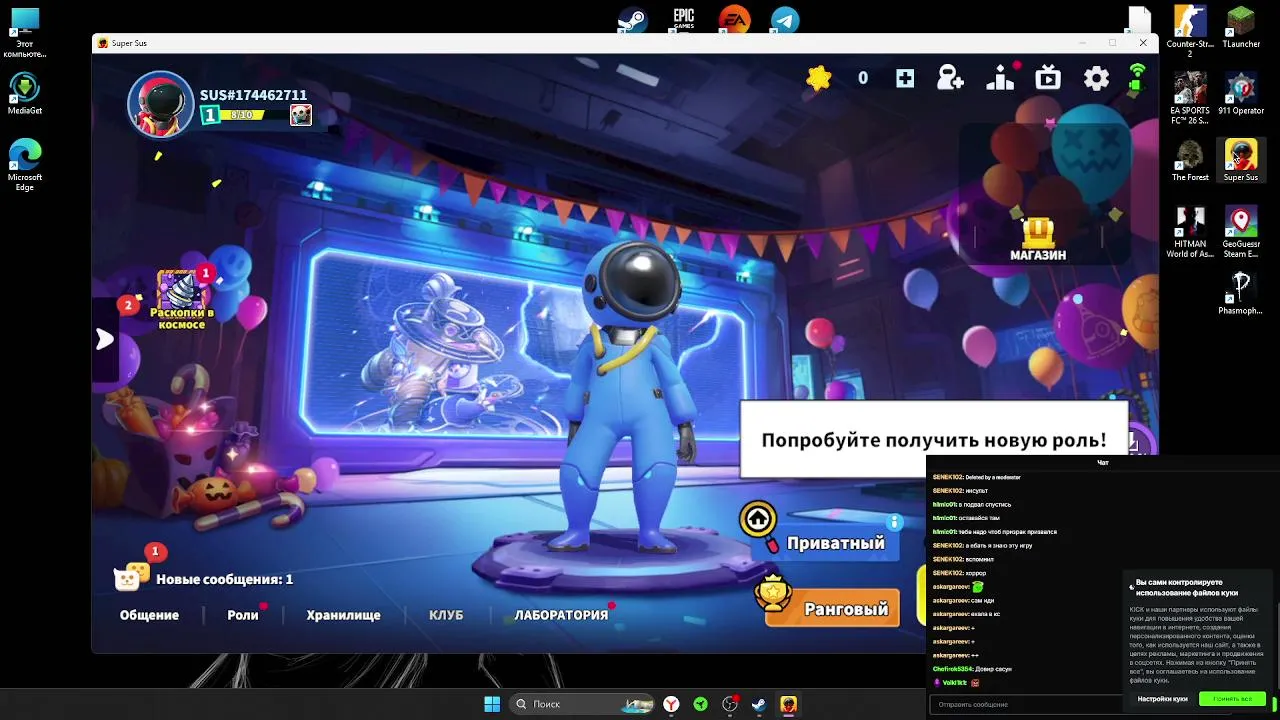Image resolution: width=1280 pixels, height=720 pixels.
Task: Open the Роли tab
Action: [243, 615]
